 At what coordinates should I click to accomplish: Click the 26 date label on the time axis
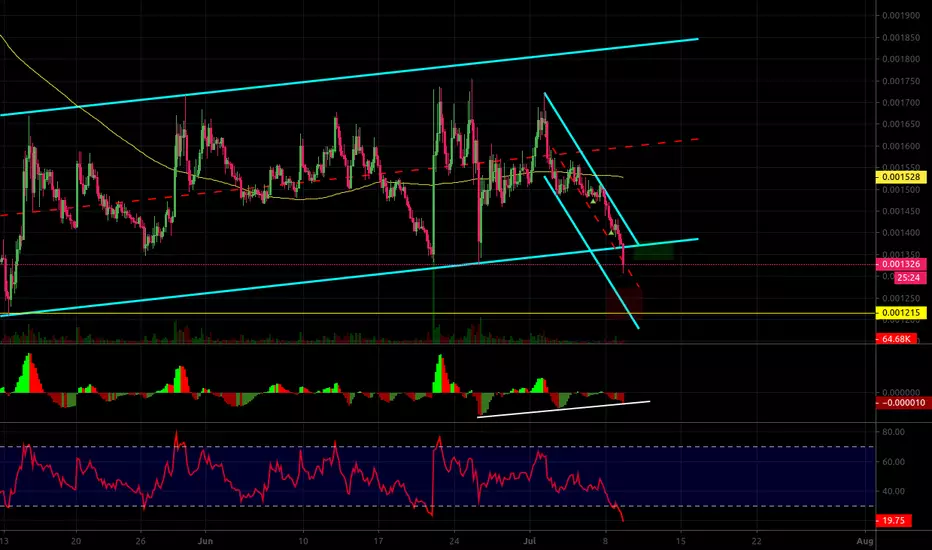tap(141, 541)
